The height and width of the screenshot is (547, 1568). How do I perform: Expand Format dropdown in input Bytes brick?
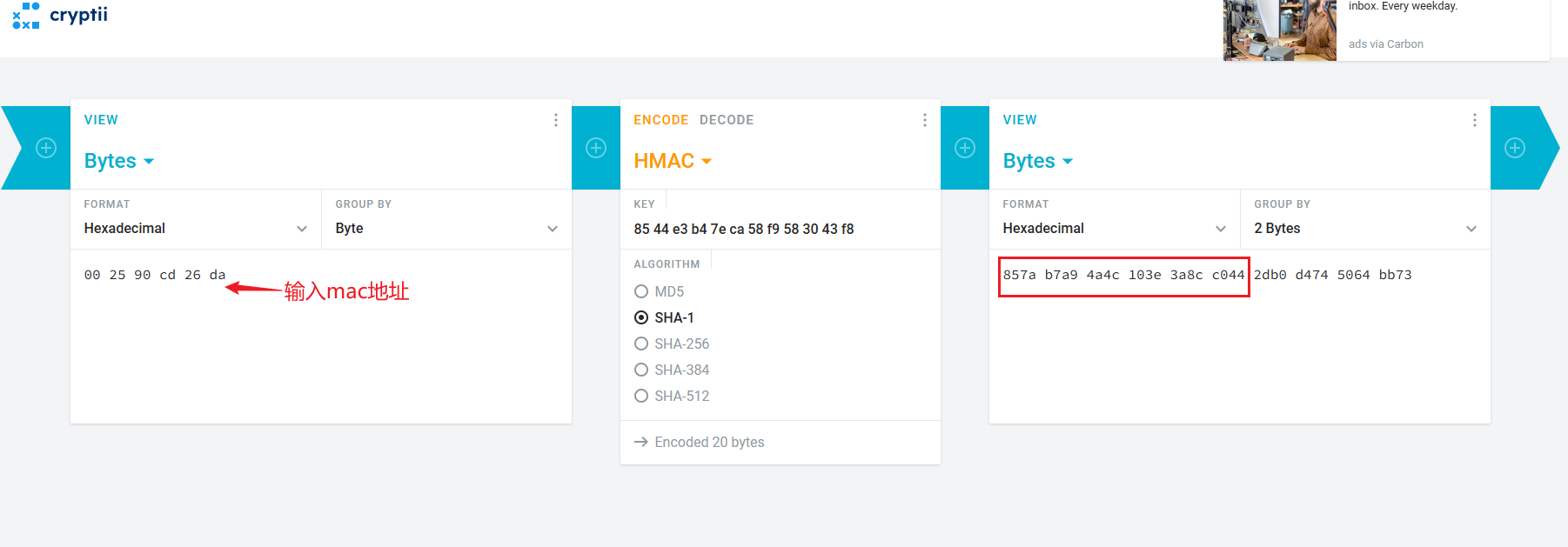pyautogui.click(x=196, y=228)
